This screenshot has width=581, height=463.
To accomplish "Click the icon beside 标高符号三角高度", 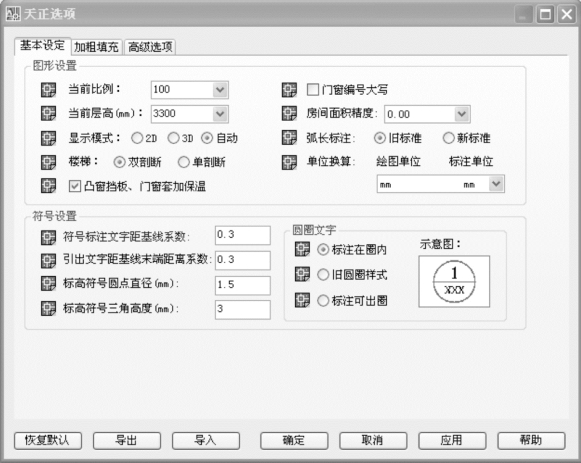I will coord(48,309).
